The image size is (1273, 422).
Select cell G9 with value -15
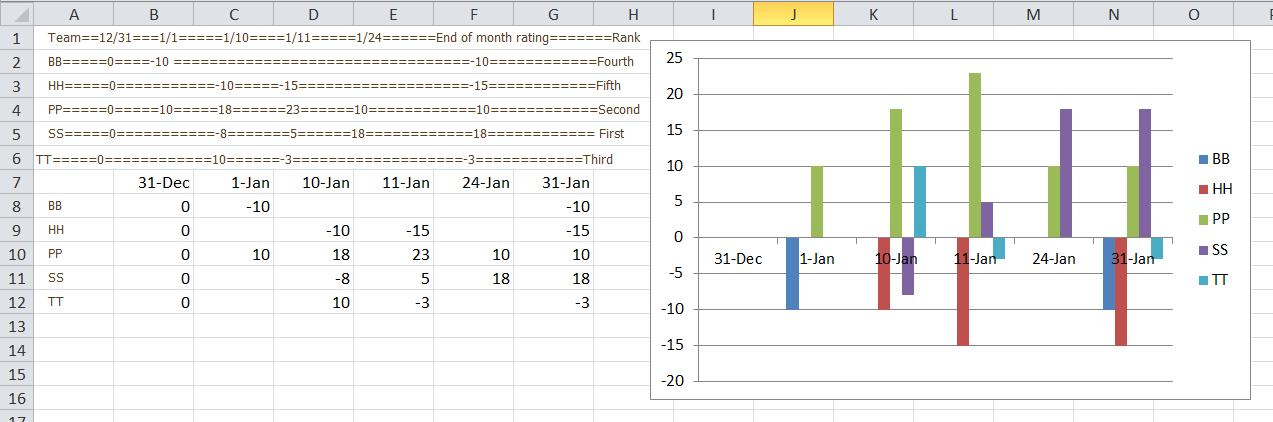click(x=553, y=230)
